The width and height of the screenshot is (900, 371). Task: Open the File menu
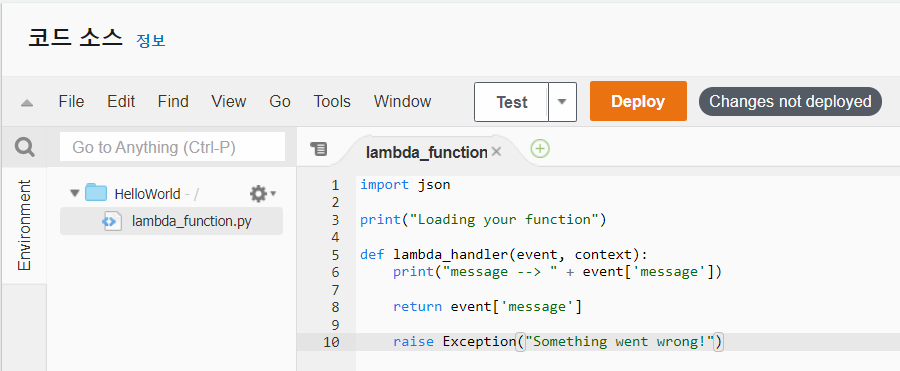click(71, 102)
